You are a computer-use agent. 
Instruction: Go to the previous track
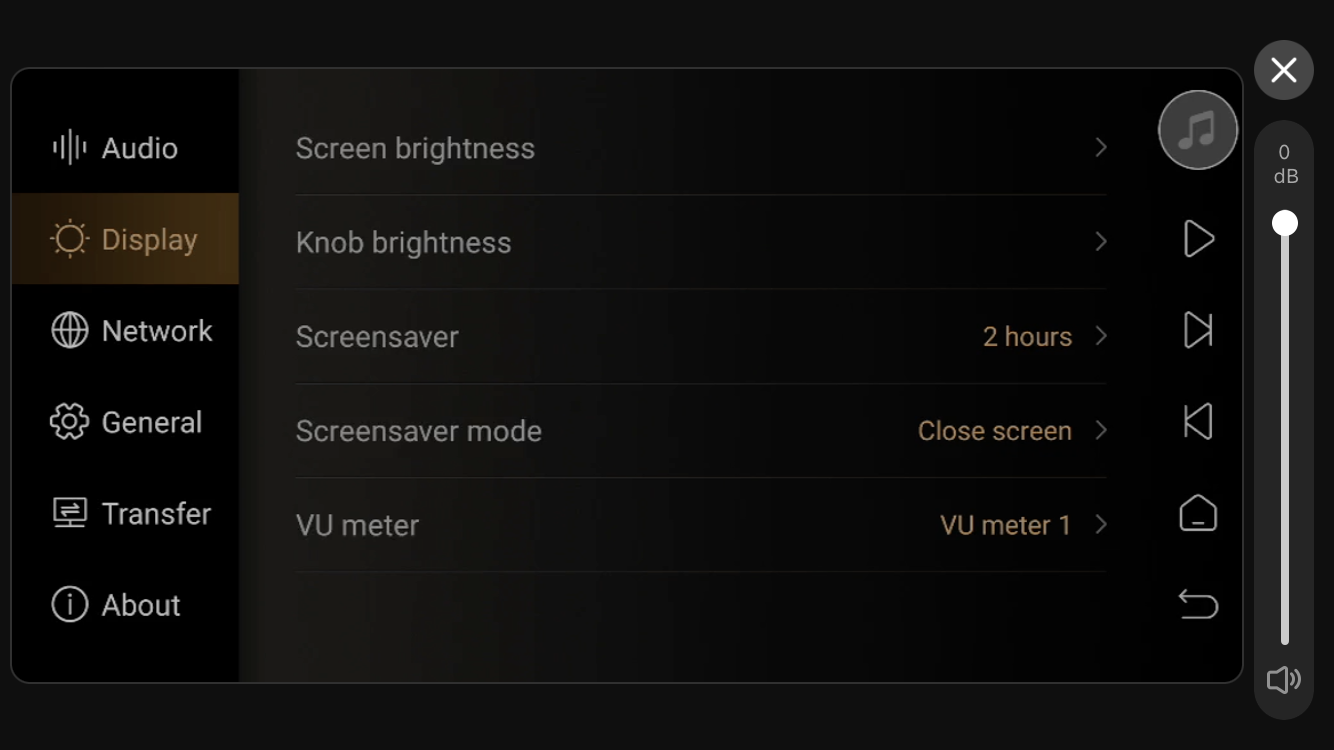point(1198,422)
